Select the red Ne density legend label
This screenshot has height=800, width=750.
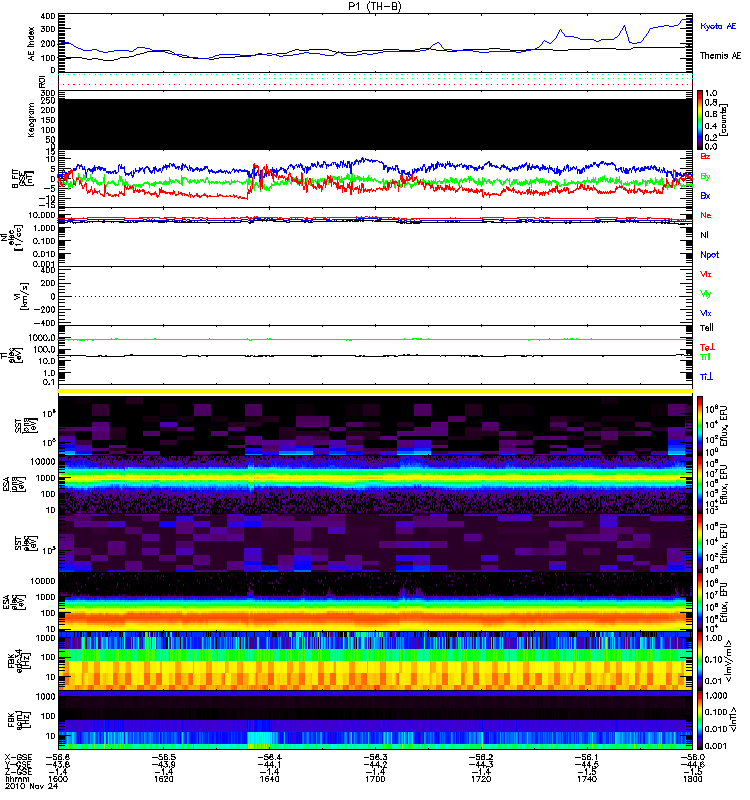[x=705, y=215]
